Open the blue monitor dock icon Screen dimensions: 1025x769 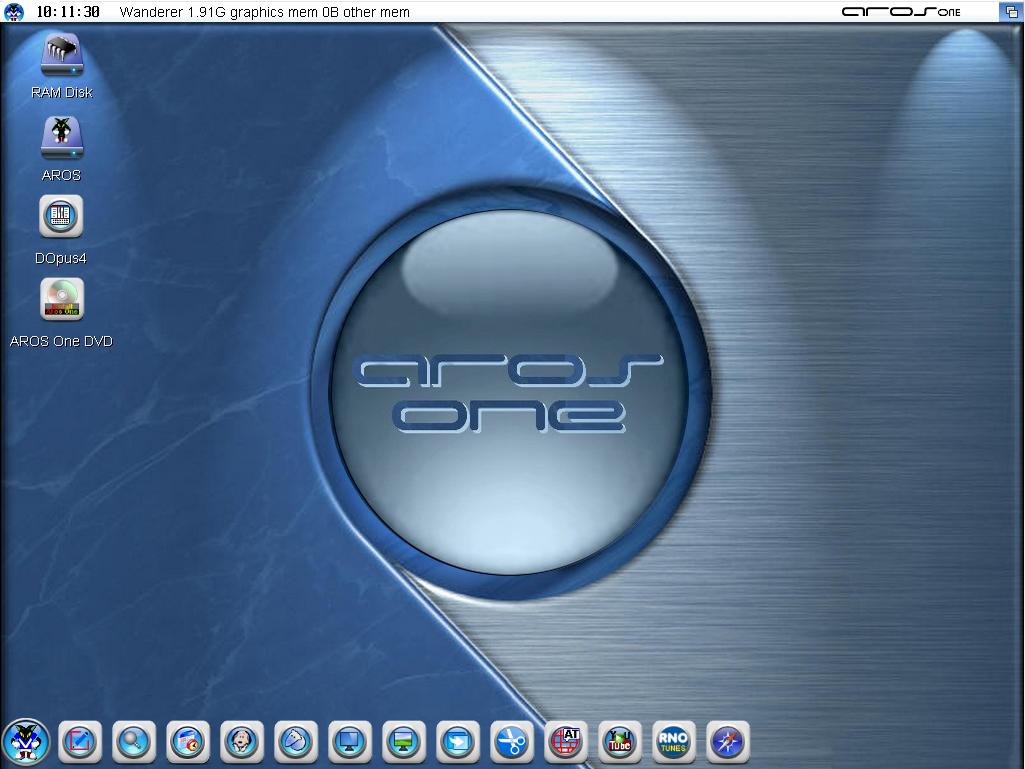pyautogui.click(x=350, y=742)
